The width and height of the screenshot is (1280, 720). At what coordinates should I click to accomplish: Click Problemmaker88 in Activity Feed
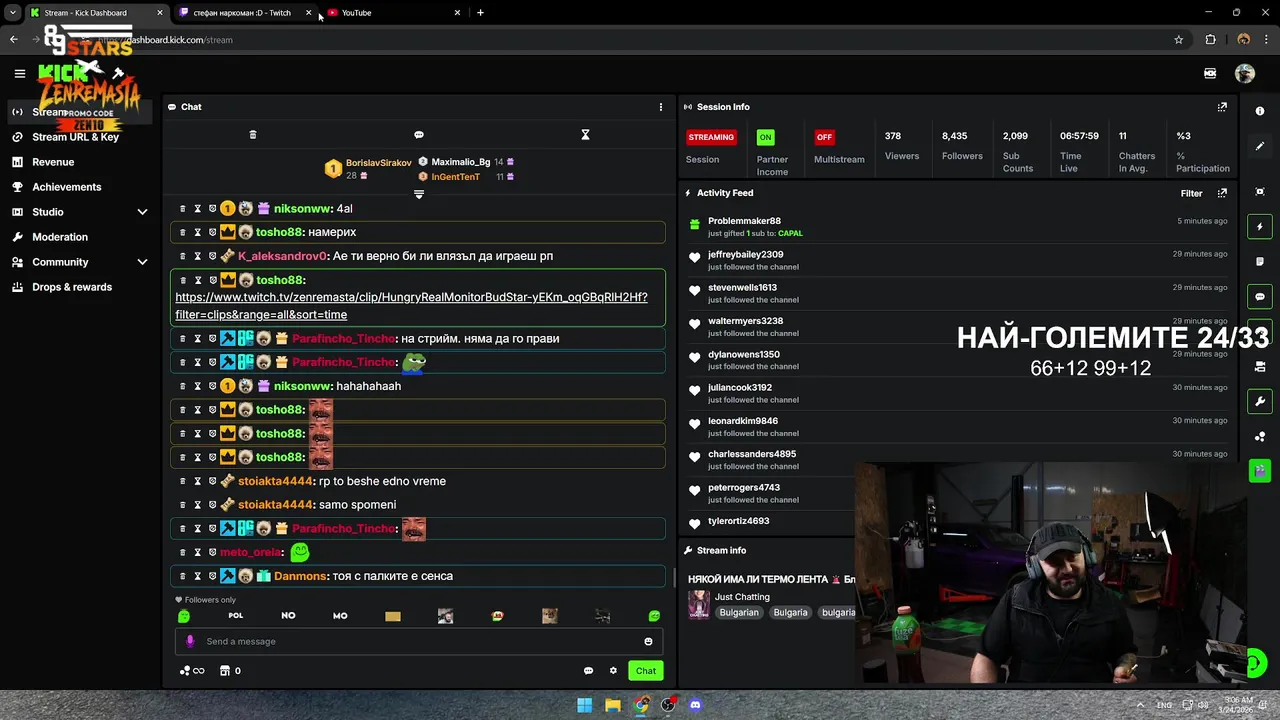[x=744, y=221]
